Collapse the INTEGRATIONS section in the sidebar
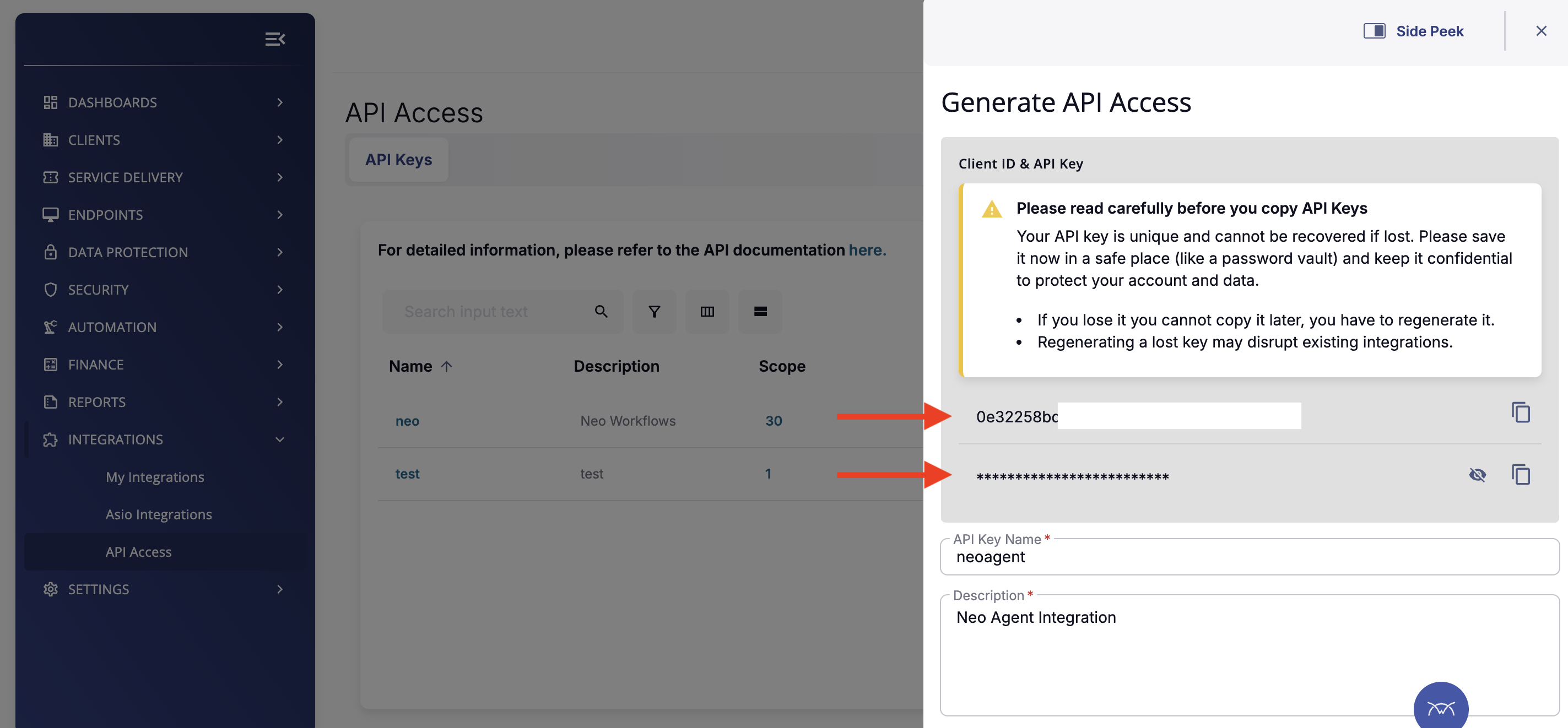Image resolution: width=1568 pixels, height=728 pixels. (x=280, y=439)
